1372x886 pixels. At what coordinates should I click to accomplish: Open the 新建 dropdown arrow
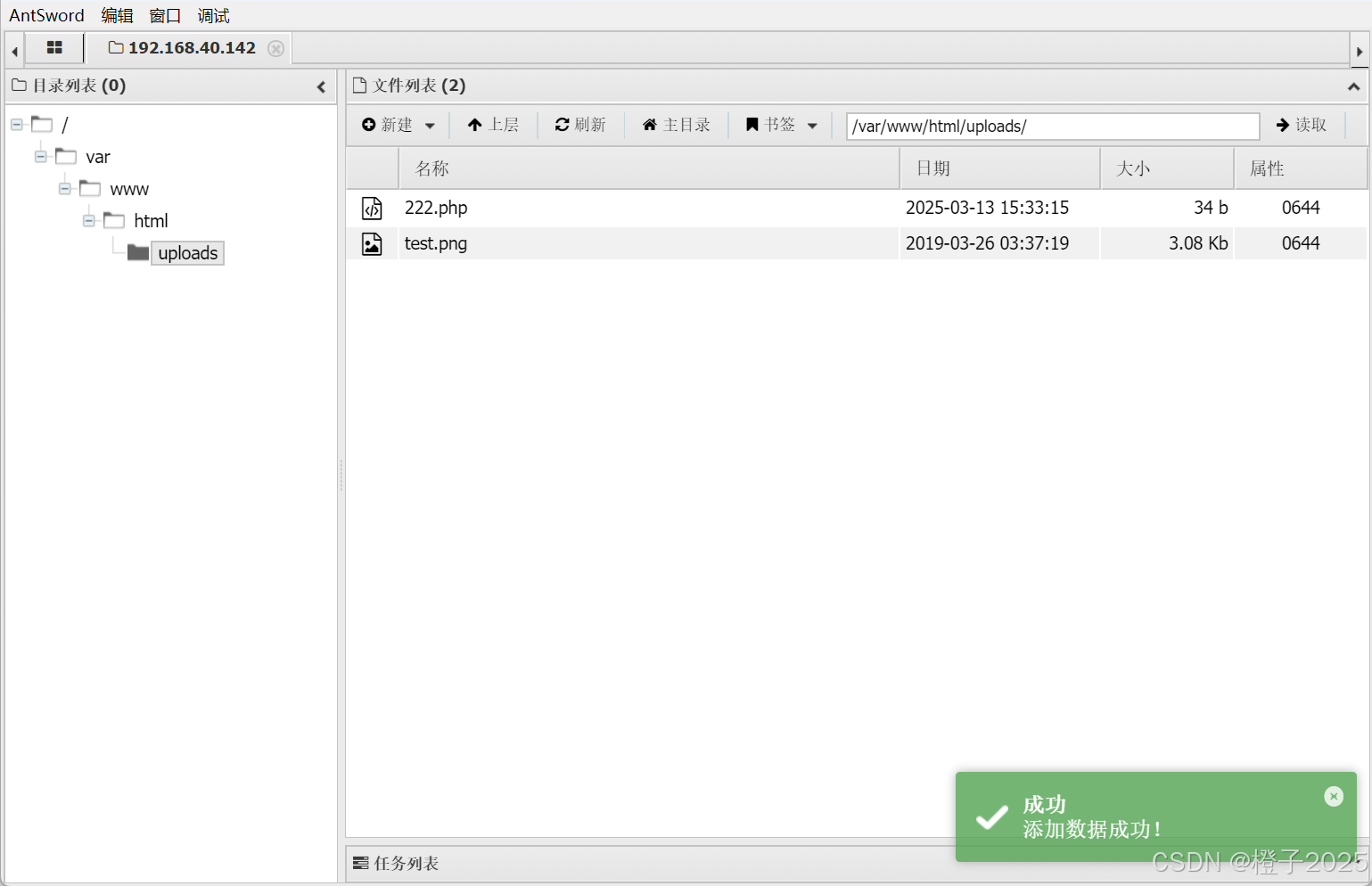[430, 126]
